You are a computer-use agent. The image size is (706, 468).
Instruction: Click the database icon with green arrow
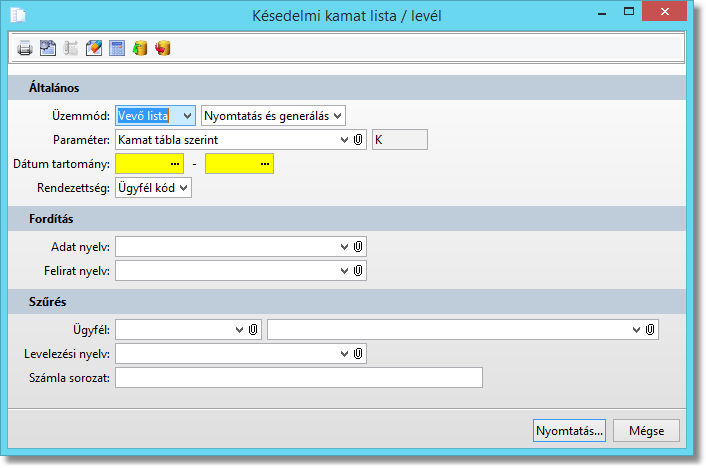click(x=140, y=48)
